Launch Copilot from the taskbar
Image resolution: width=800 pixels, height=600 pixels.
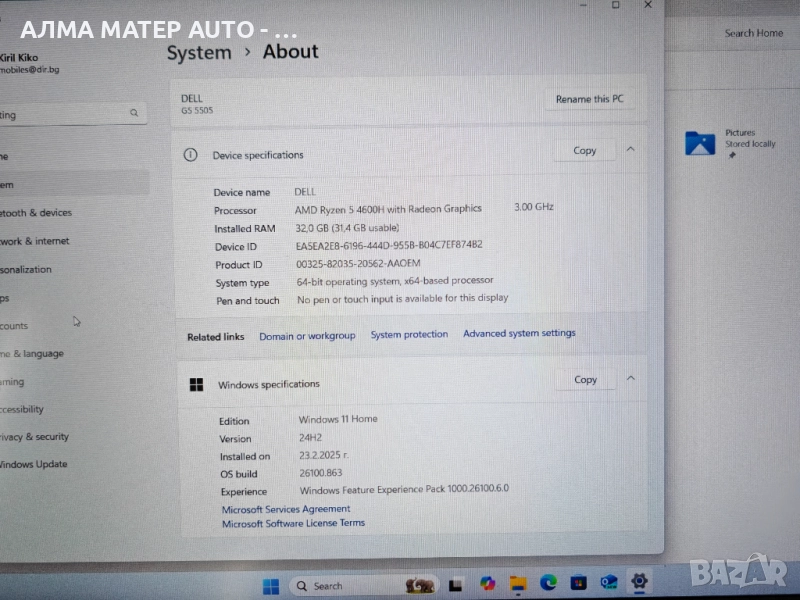487,583
